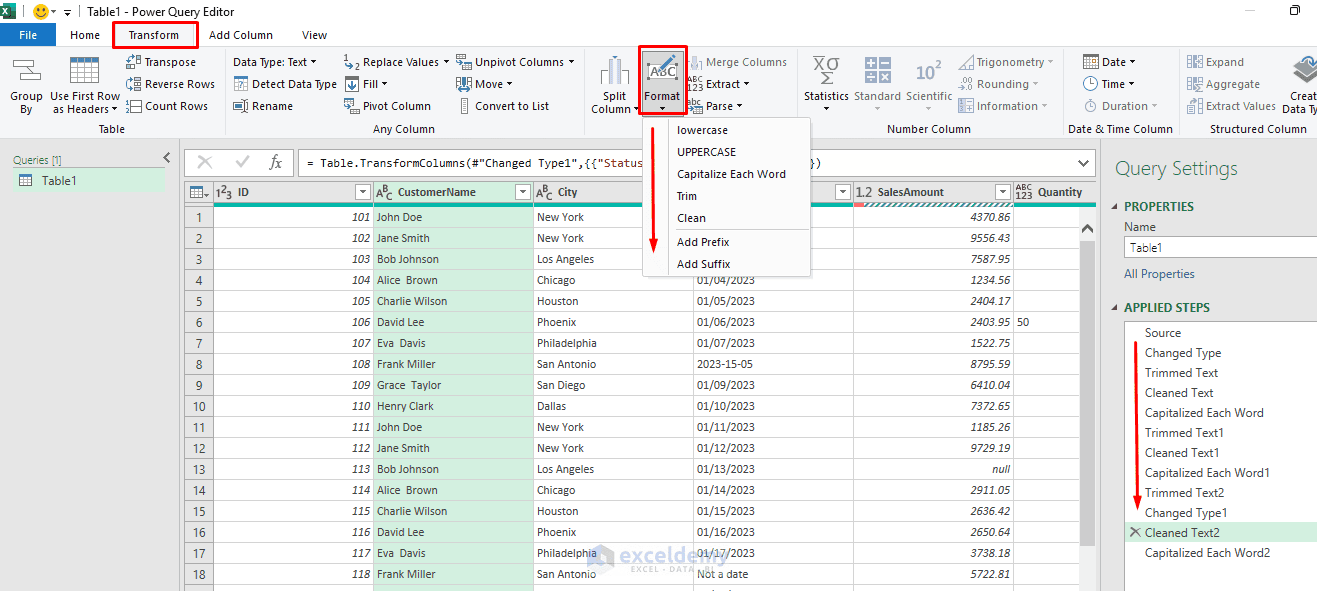
Task: Click the Statistics icon
Action: [826, 71]
